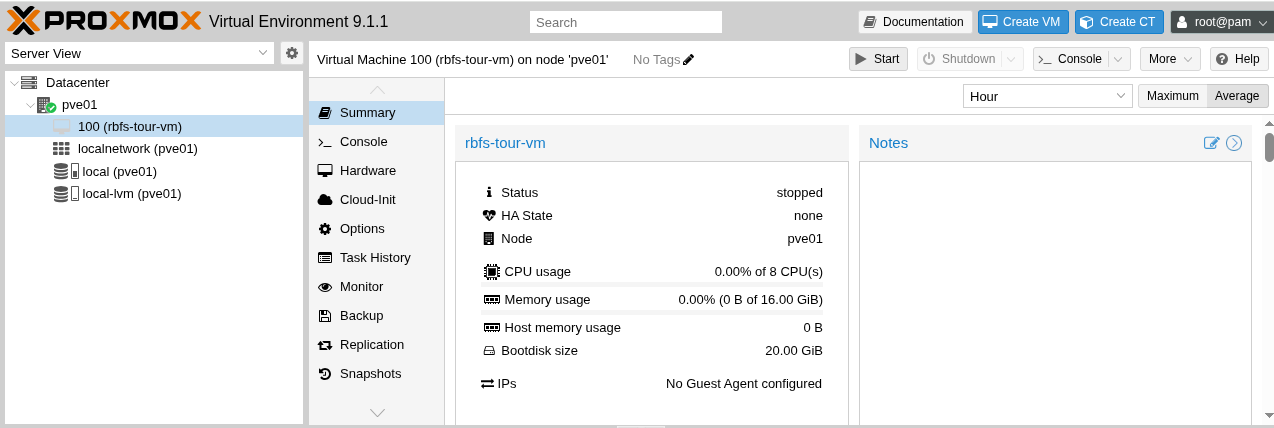The image size is (1274, 428).
Task: Click the '0.00% of 8 CPU(s)' value
Action: tap(769, 271)
